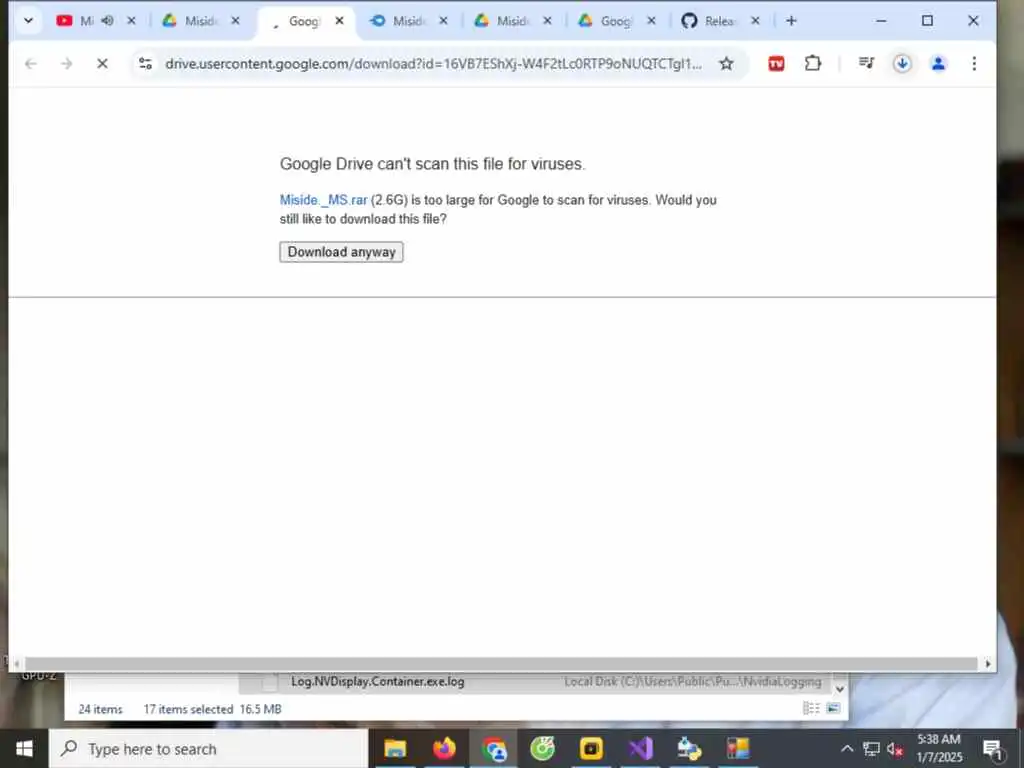The width and height of the screenshot is (1024, 768).
Task: Close the Miside tab with blue icon
Action: (x=443, y=21)
